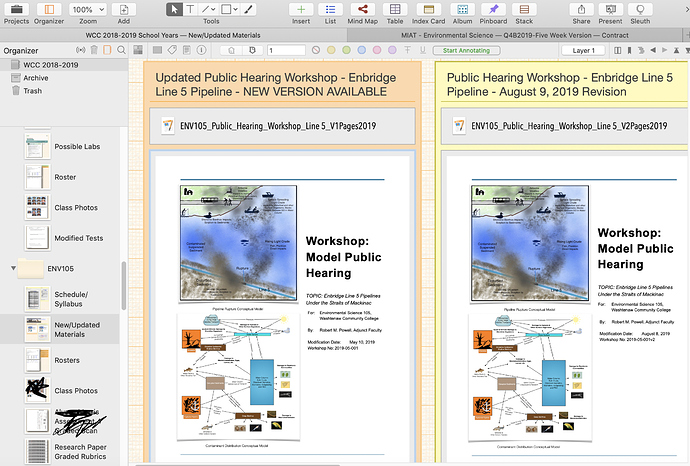Viewport: 690px width, 466px height.
Task: Open the tags inspector icon
Action: point(172,50)
